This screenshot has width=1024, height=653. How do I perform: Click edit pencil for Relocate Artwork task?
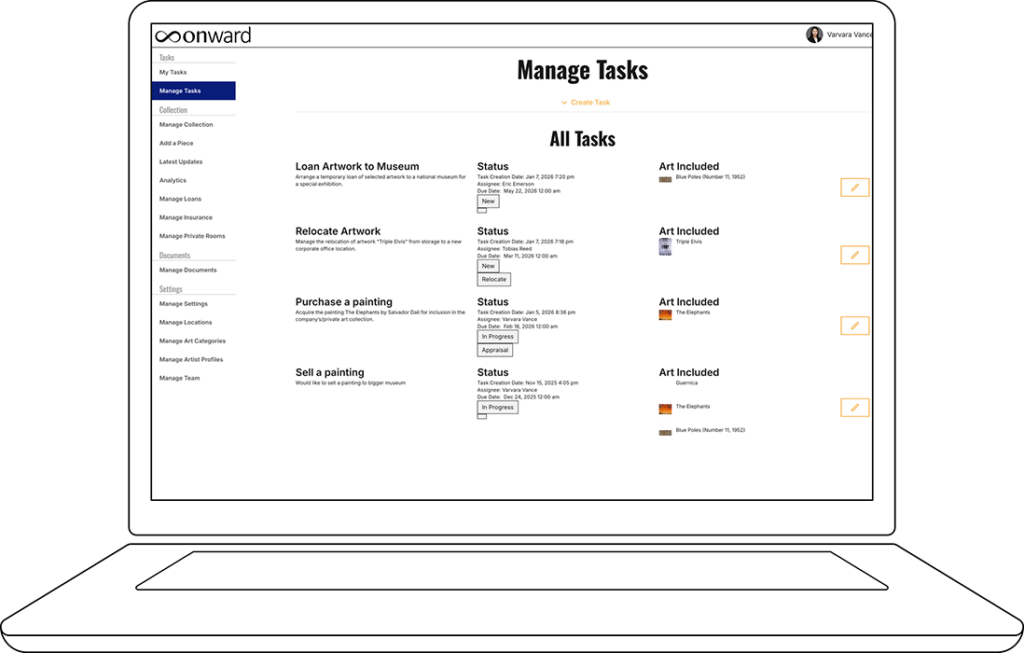(x=854, y=255)
